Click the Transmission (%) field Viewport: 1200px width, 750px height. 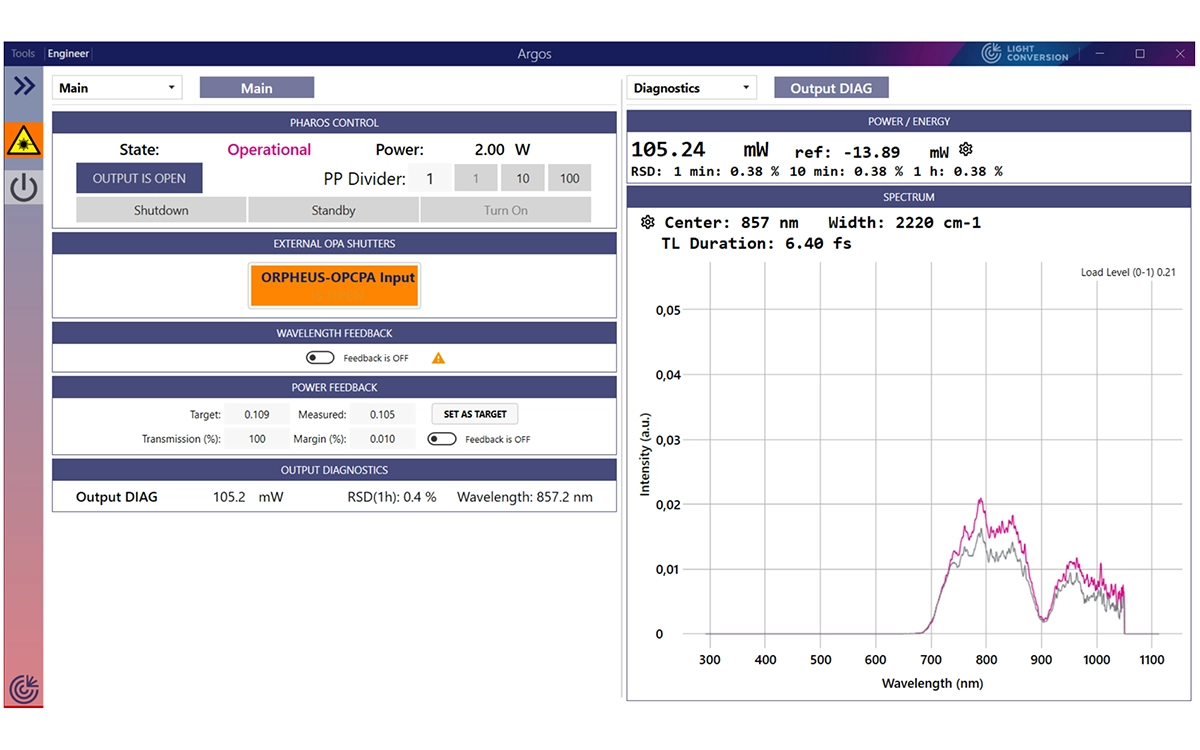(x=257, y=439)
